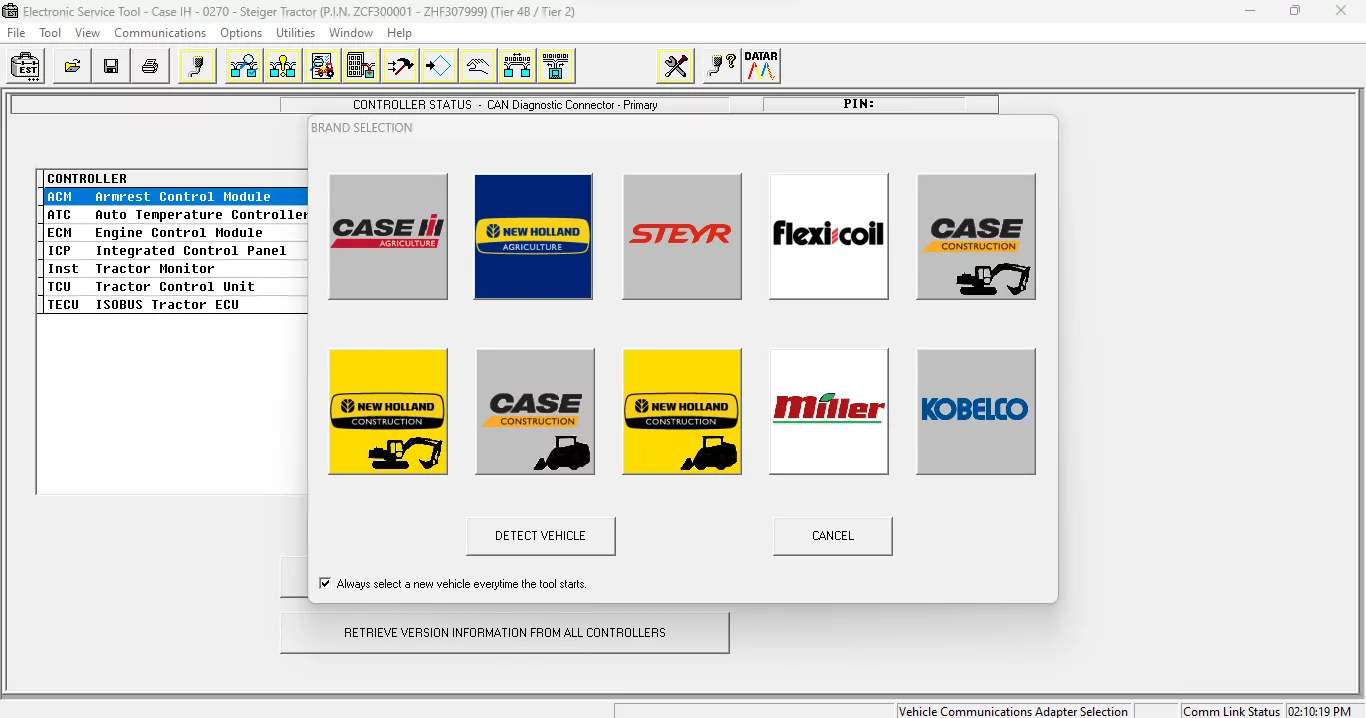This screenshot has height=718, width=1366.
Task: Uncheck Always select a new vehicle checkbox
Action: tap(325, 583)
